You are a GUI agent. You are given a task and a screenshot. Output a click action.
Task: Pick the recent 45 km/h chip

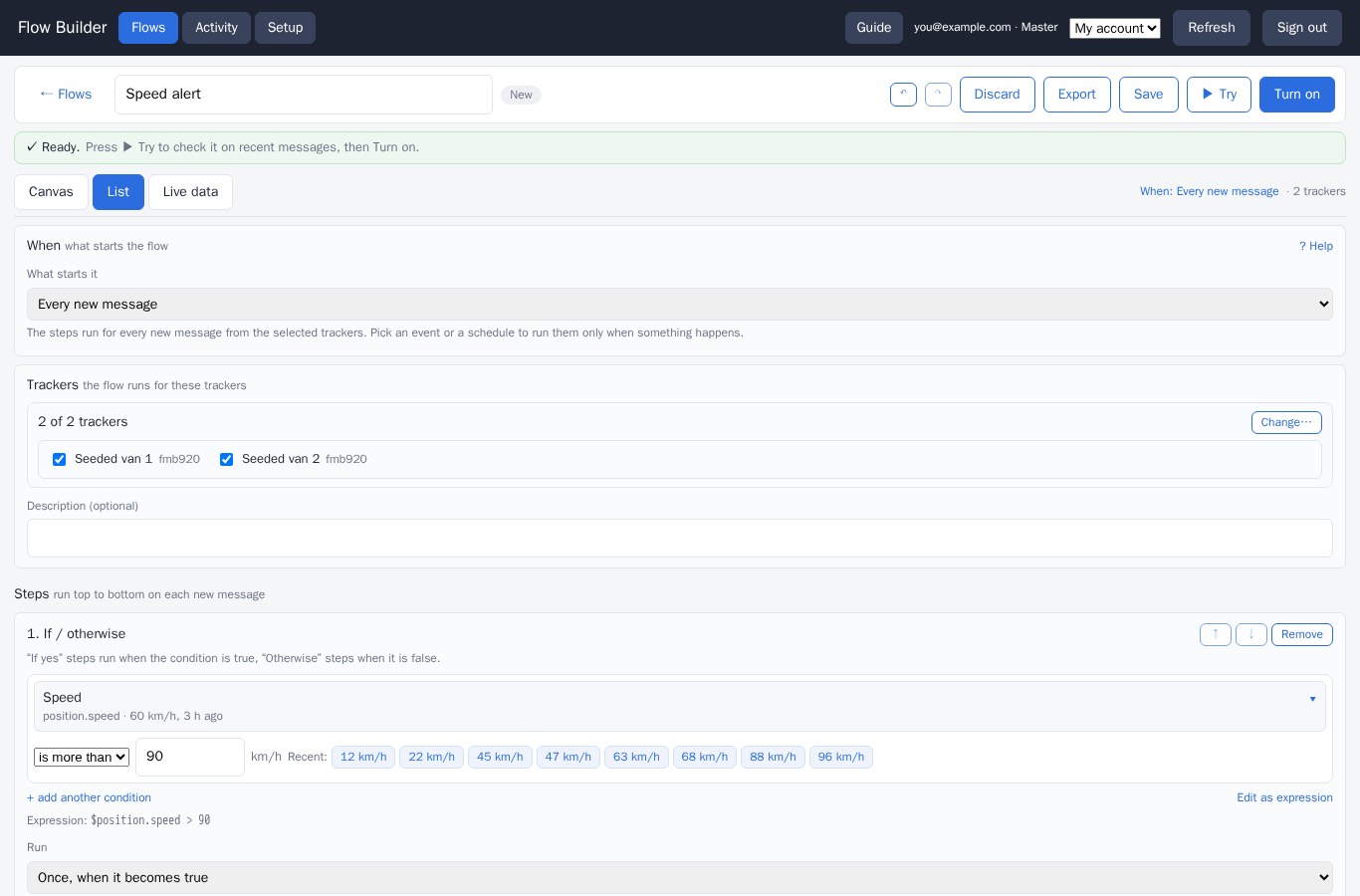pyautogui.click(x=500, y=758)
